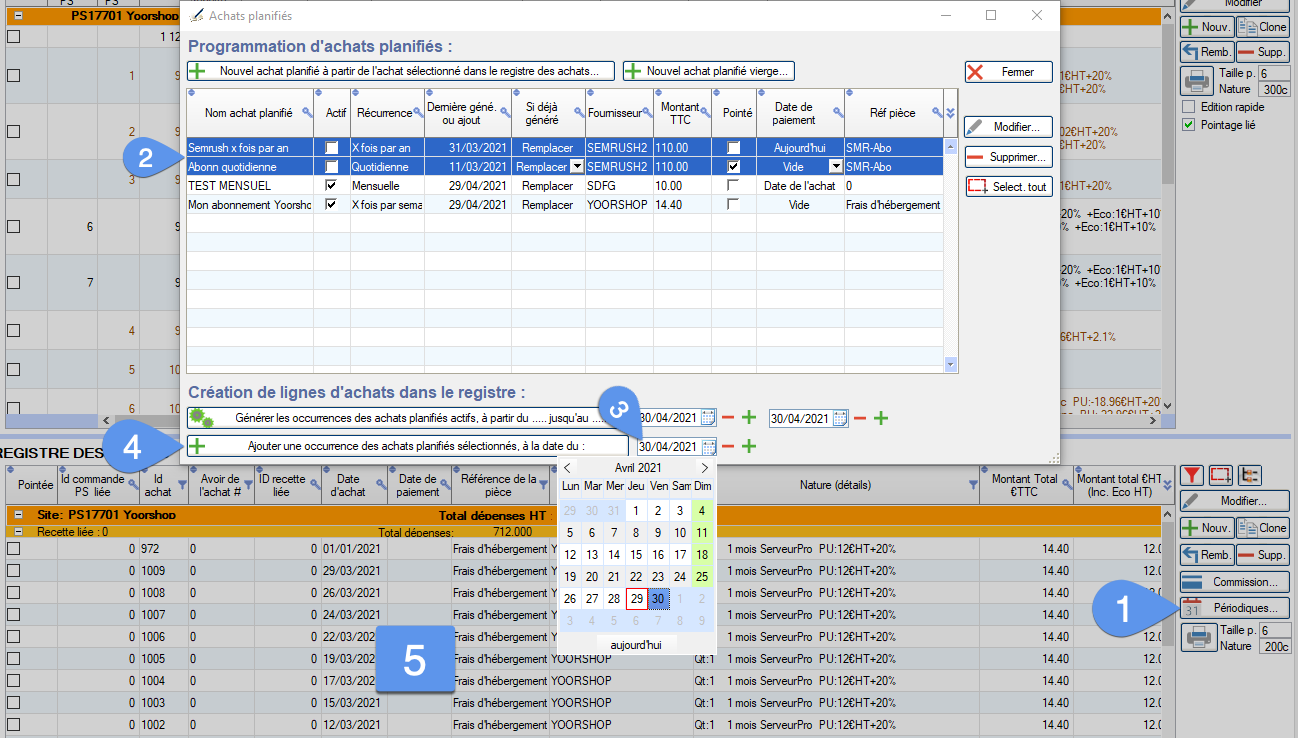Click the red filter funnel icon in lower panel

1192,474
